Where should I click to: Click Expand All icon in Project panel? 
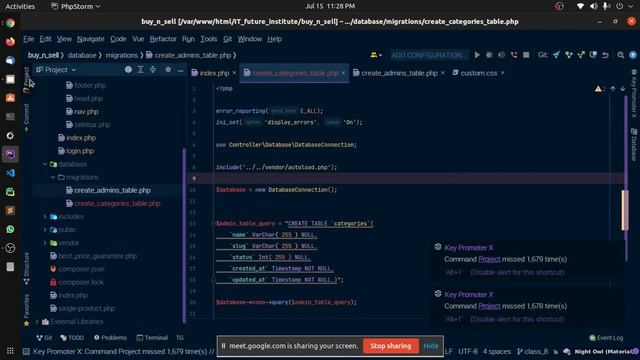point(140,70)
